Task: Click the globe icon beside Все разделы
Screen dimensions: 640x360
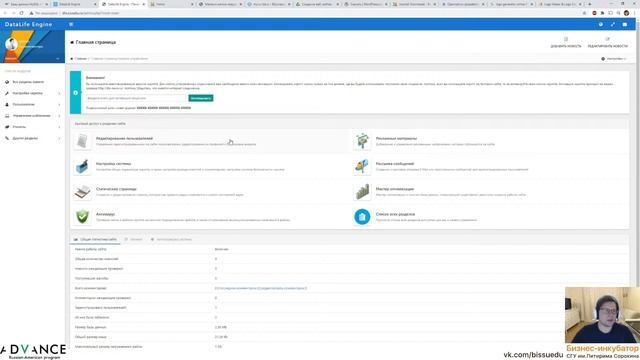Action: (x=7, y=82)
